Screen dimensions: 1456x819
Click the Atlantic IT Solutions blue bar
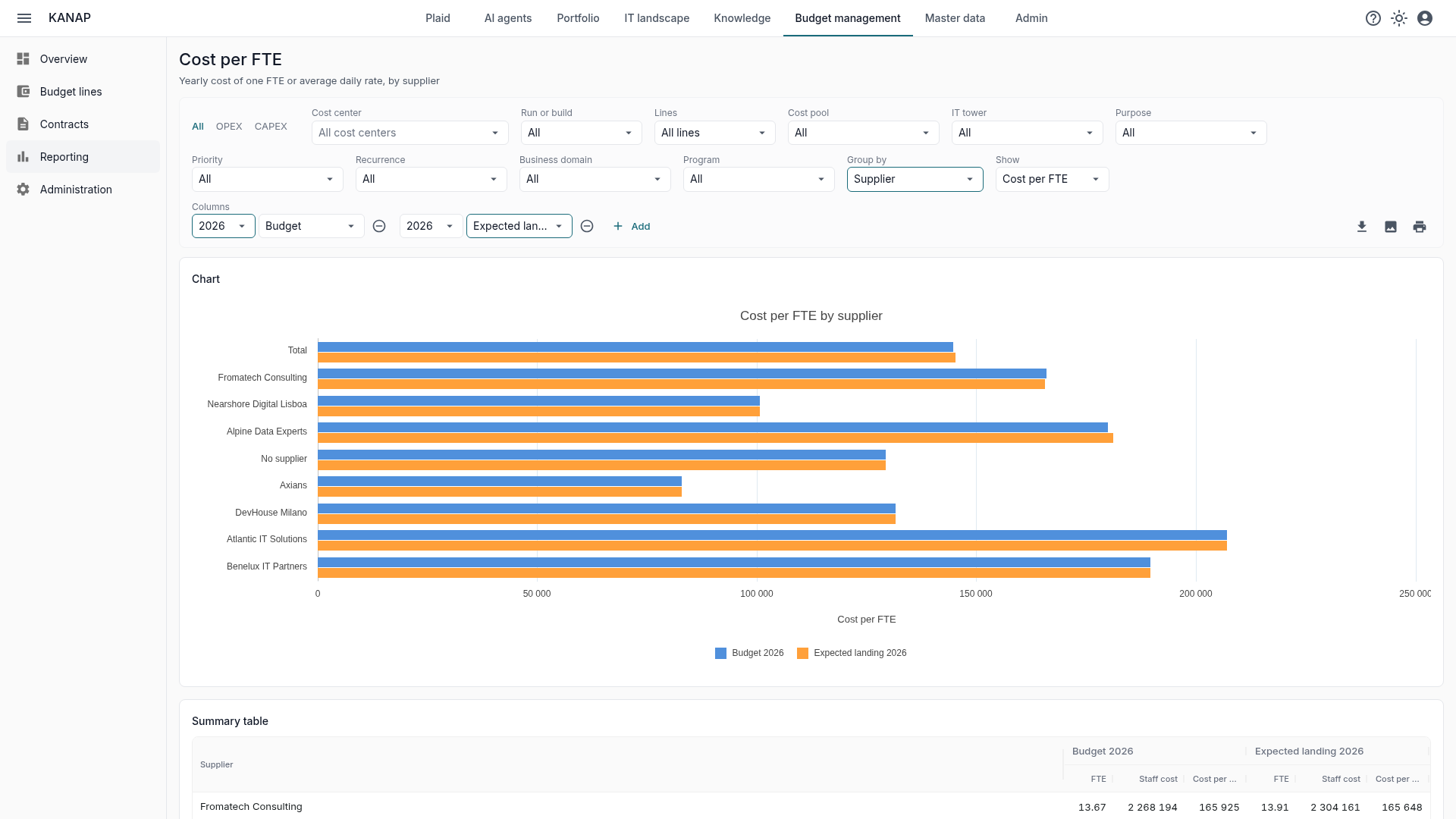772,535
